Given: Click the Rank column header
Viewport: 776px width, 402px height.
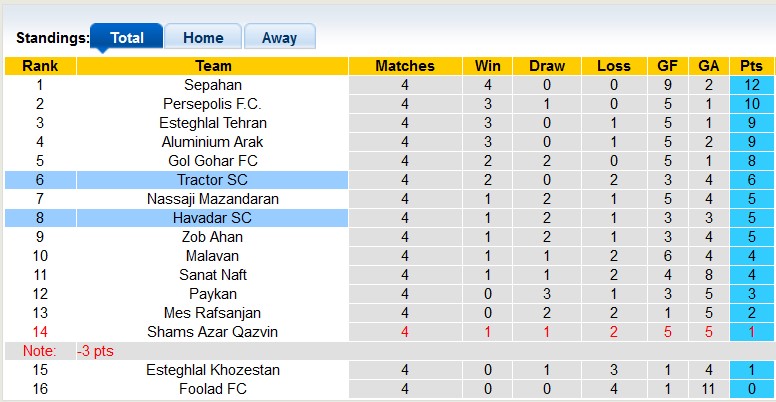Looking at the screenshot, I should pyautogui.click(x=40, y=66).
